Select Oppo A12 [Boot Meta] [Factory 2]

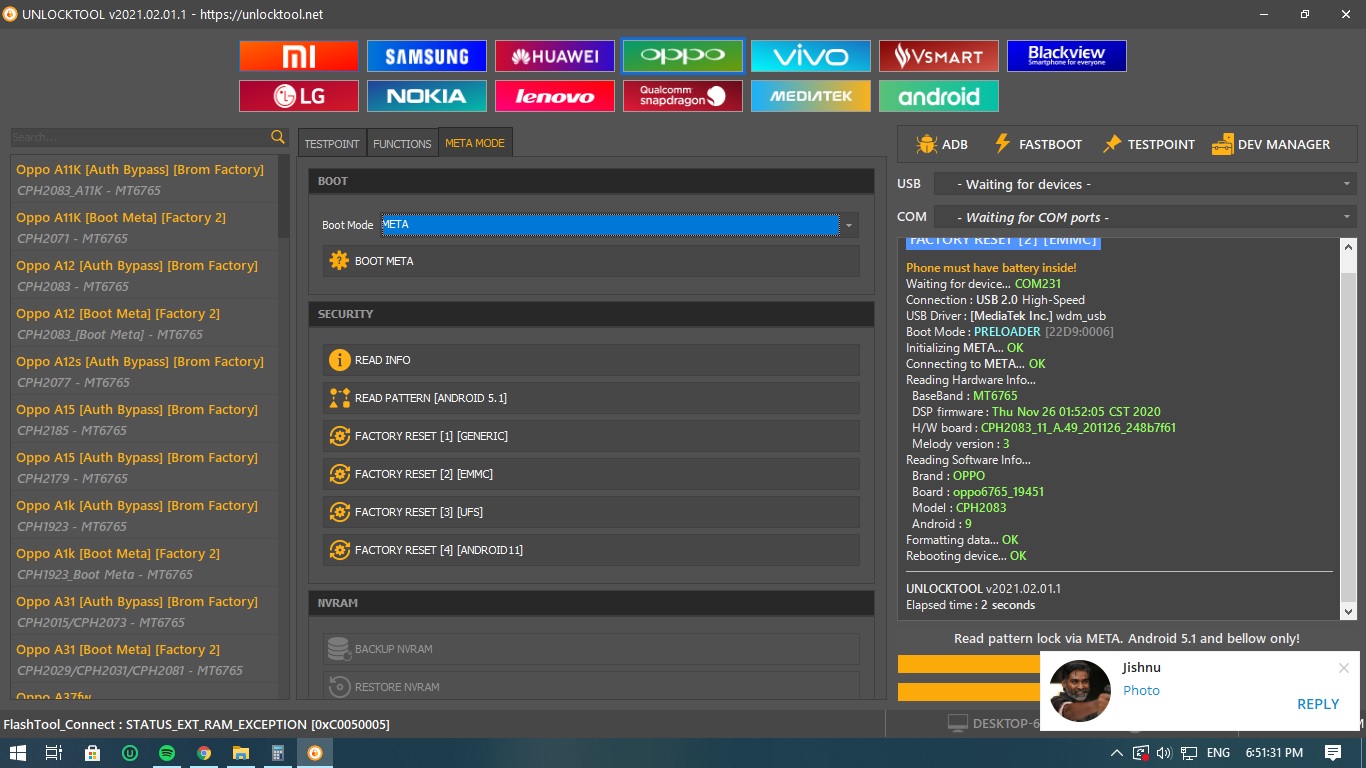[x=144, y=324]
